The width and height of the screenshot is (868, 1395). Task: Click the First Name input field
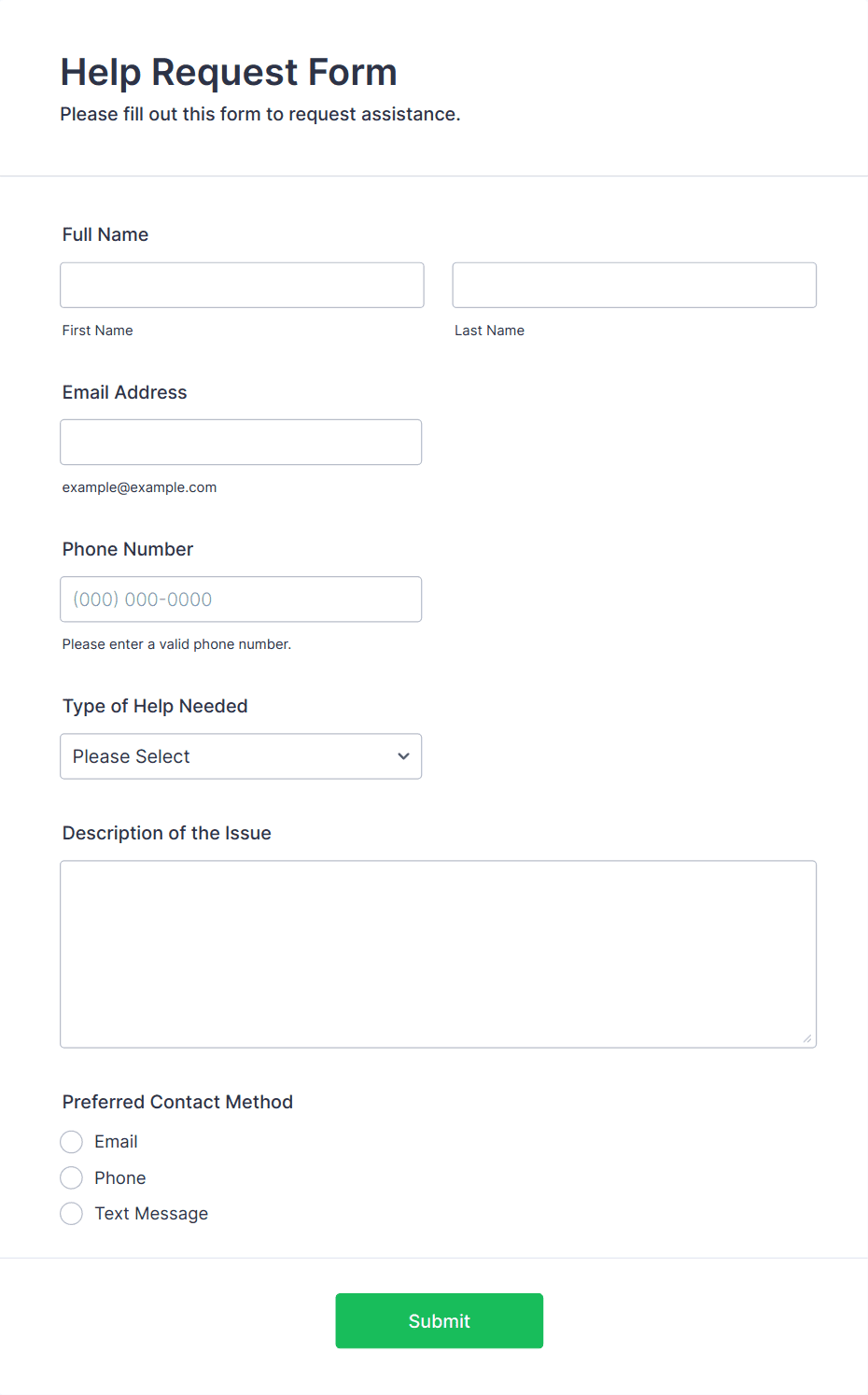click(242, 285)
